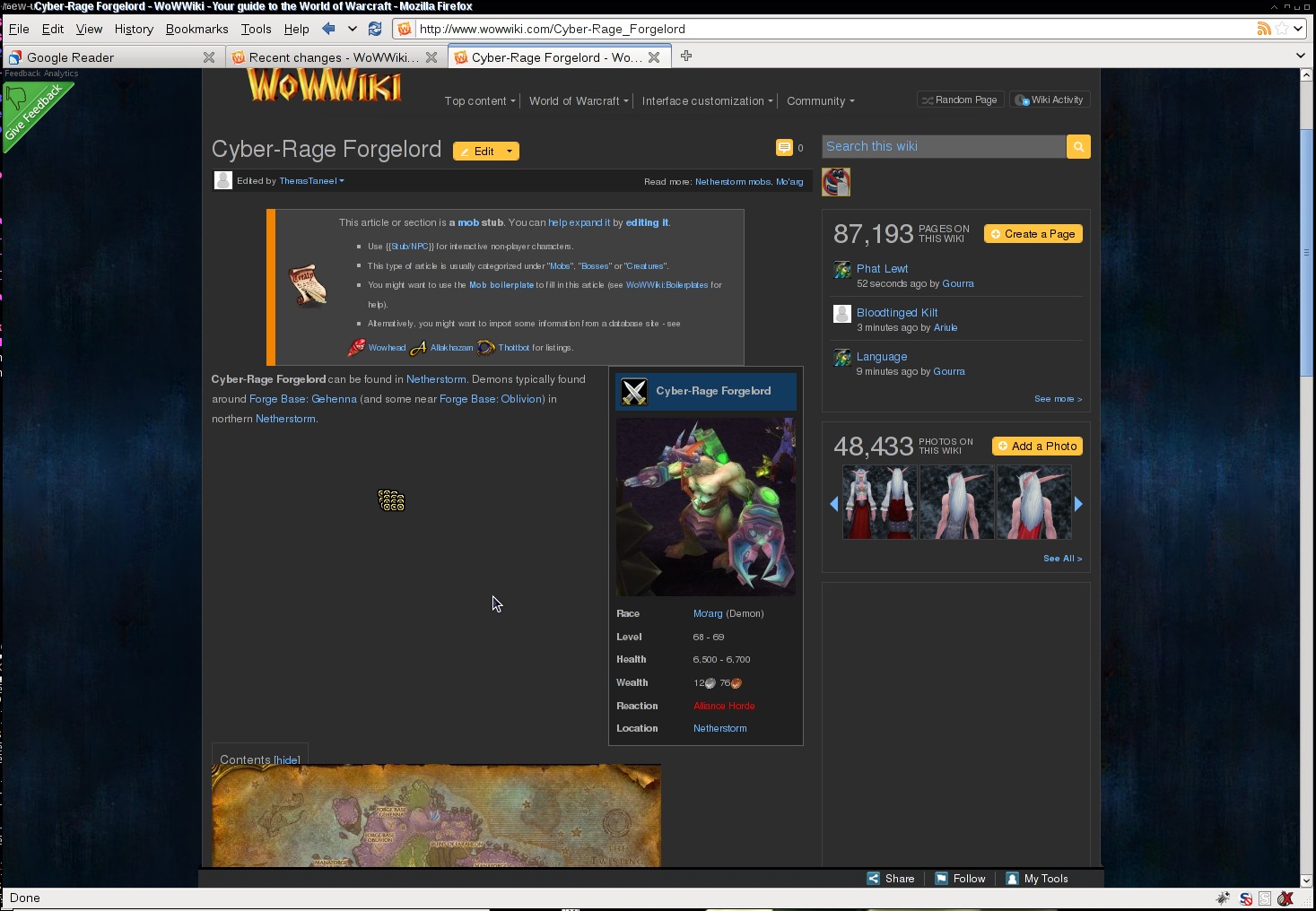
Task: Close the Cyber-Rage Forgelord tab
Action: click(x=654, y=57)
